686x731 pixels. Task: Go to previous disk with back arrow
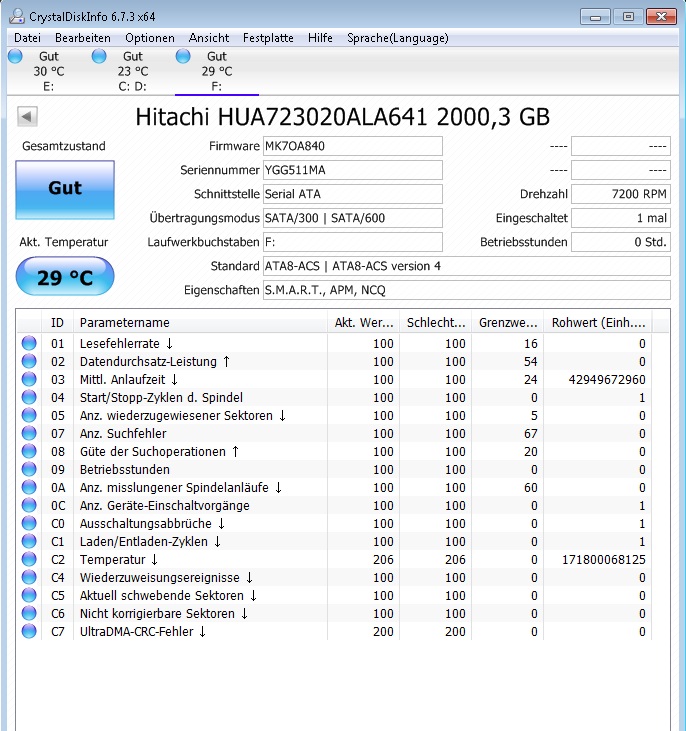click(27, 116)
